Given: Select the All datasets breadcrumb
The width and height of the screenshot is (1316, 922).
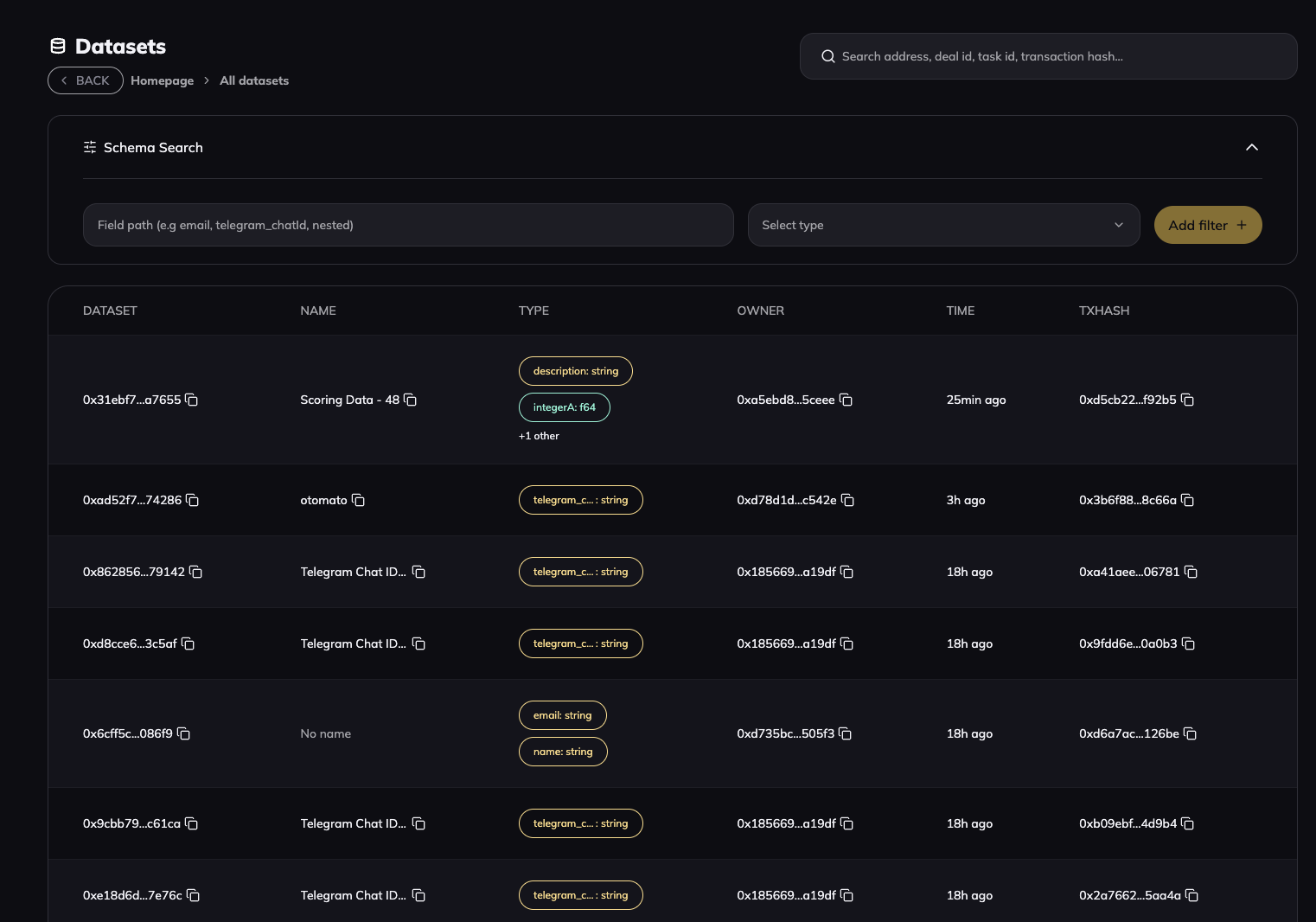Looking at the screenshot, I should click(253, 80).
